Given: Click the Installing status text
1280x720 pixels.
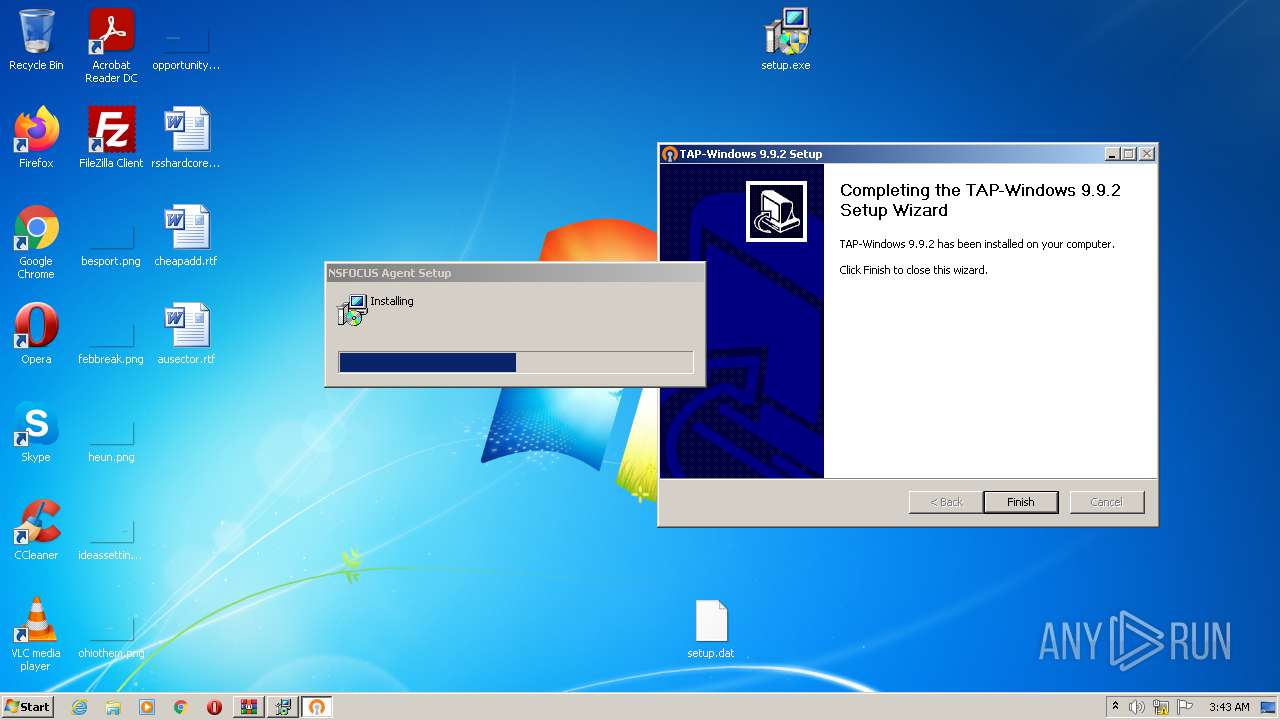Looking at the screenshot, I should (392, 301).
